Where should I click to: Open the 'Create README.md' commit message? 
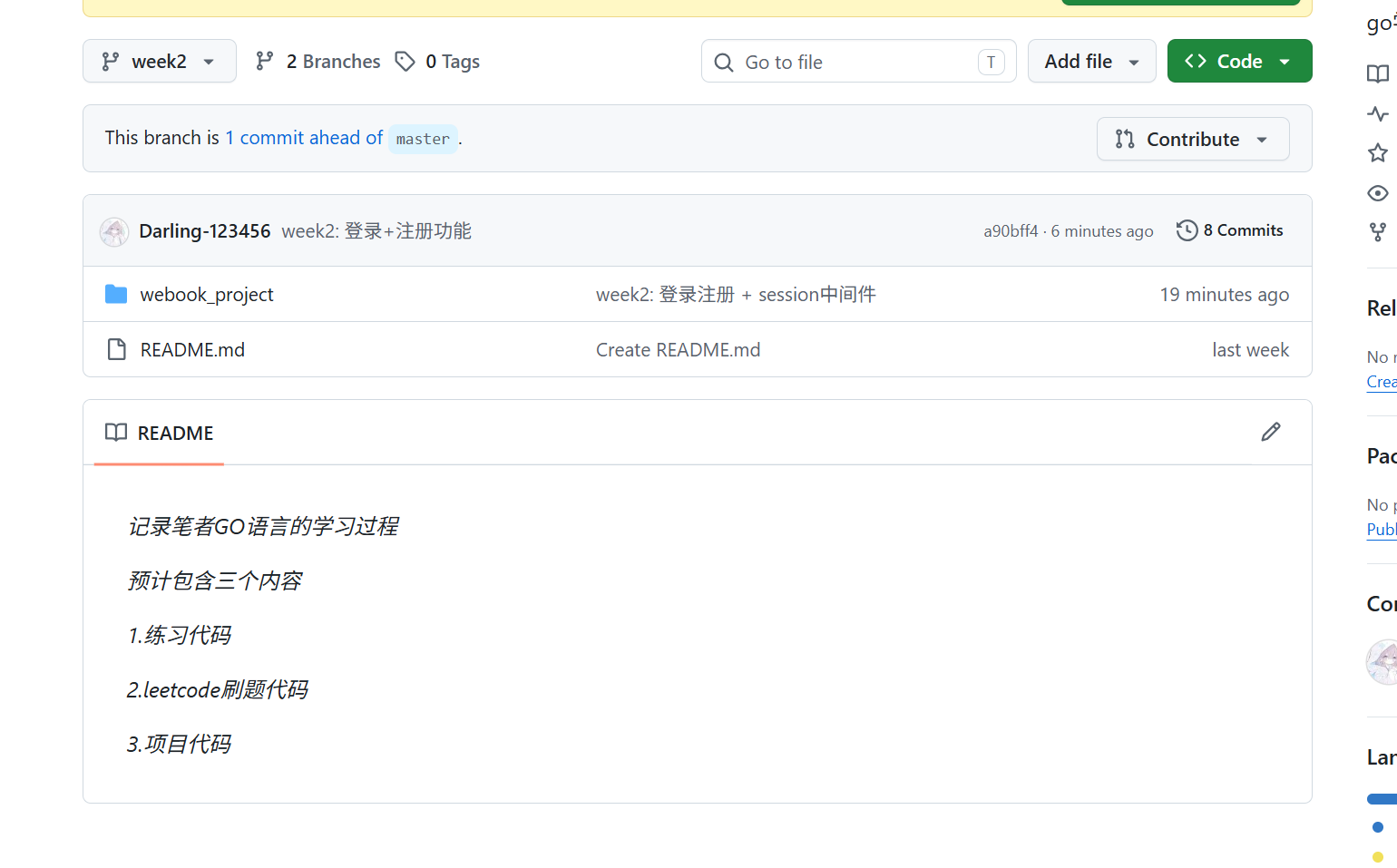pos(678,350)
